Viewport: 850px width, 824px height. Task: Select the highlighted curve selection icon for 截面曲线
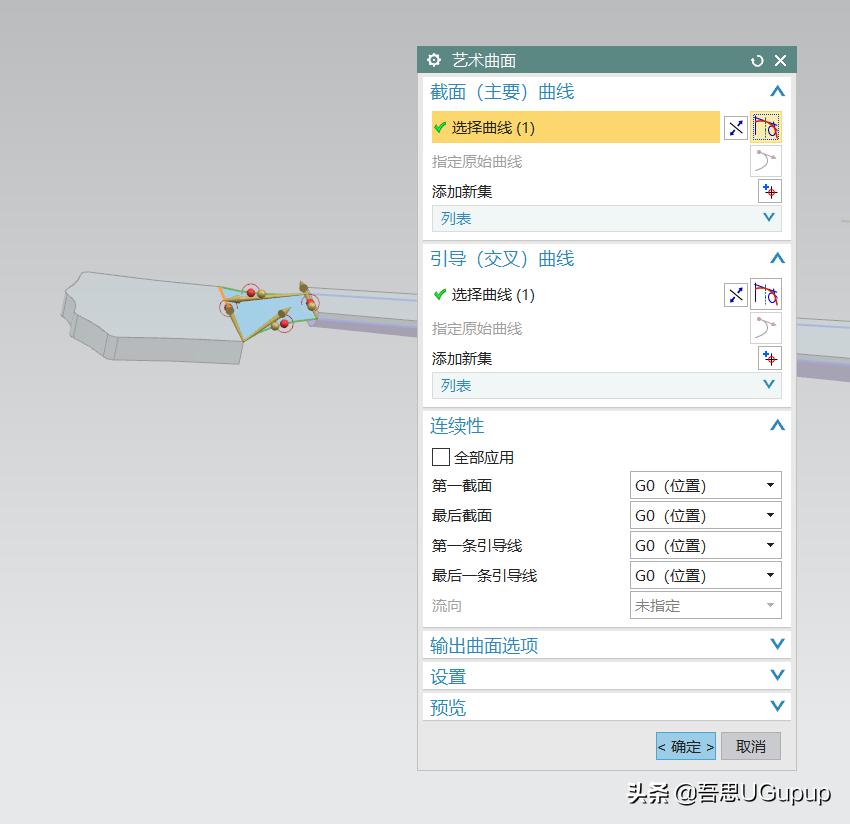pos(768,127)
